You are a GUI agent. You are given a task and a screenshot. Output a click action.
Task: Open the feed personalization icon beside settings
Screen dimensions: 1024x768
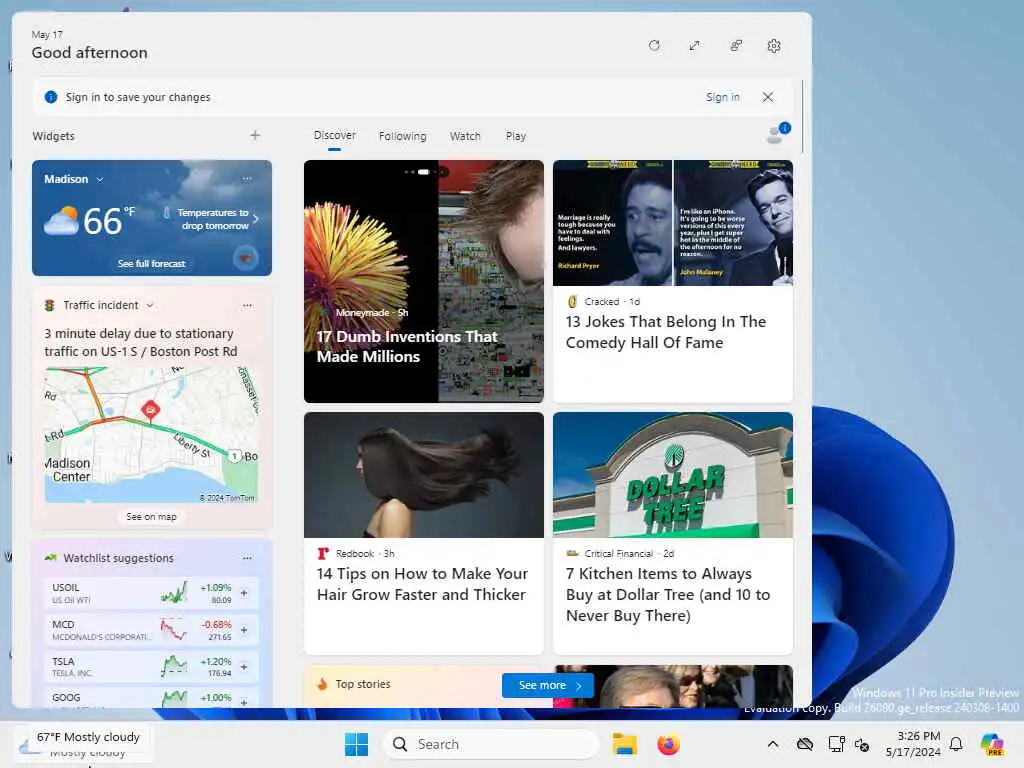pyautogui.click(x=735, y=46)
